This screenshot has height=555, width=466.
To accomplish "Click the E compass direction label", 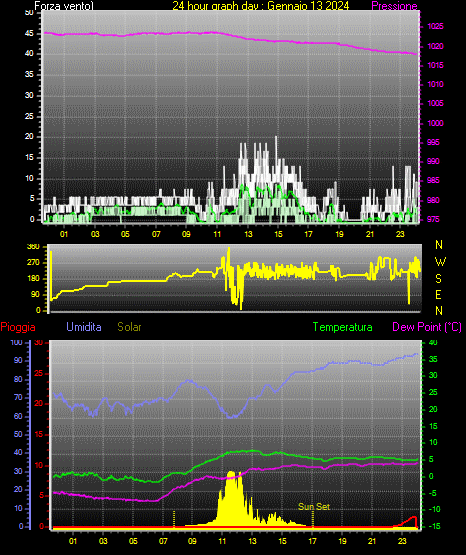I will click(438, 294).
